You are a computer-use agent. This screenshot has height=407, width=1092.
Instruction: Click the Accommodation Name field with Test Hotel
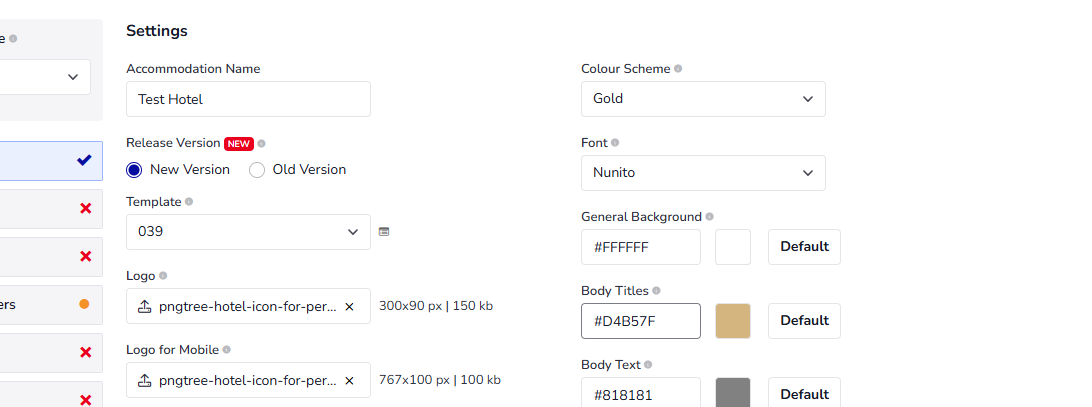[248, 99]
